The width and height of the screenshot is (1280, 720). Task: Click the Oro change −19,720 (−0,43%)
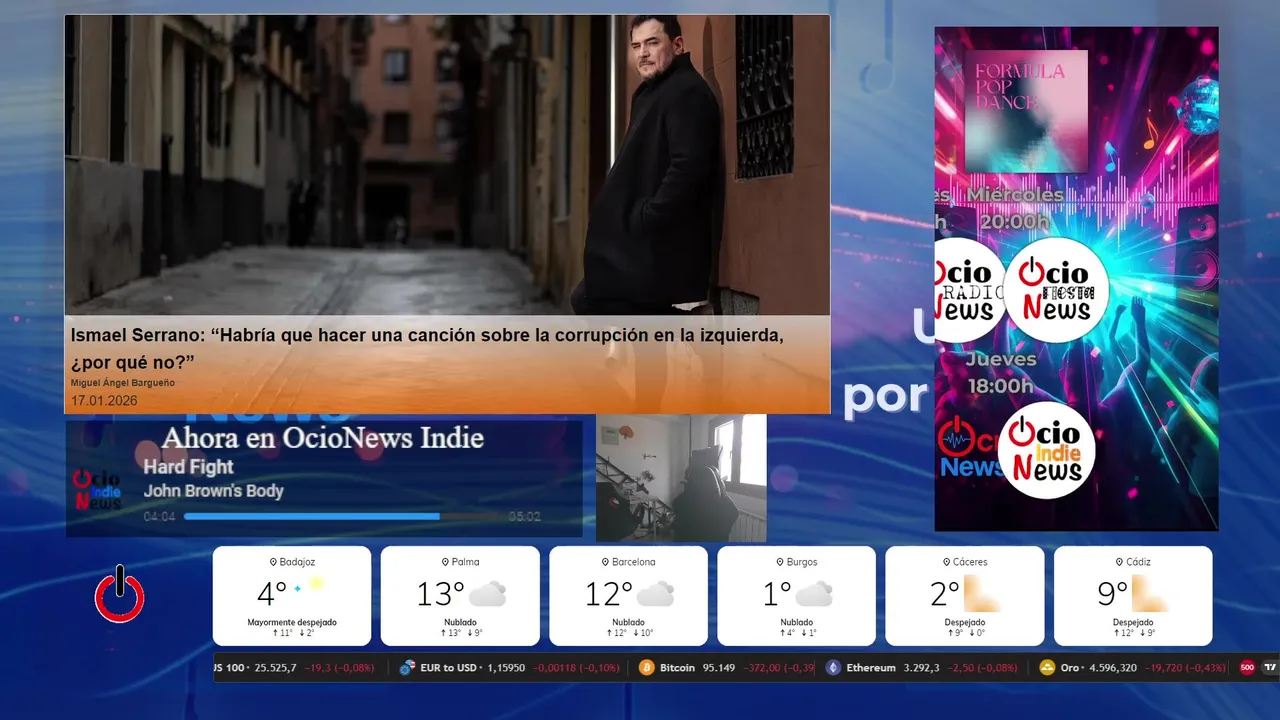(x=1185, y=667)
